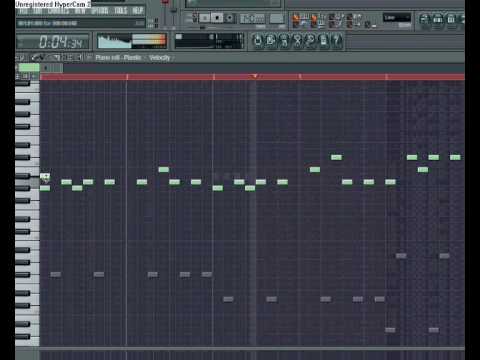
Task: Select the highlighted first note at piano roll start
Action: pyautogui.click(x=45, y=176)
